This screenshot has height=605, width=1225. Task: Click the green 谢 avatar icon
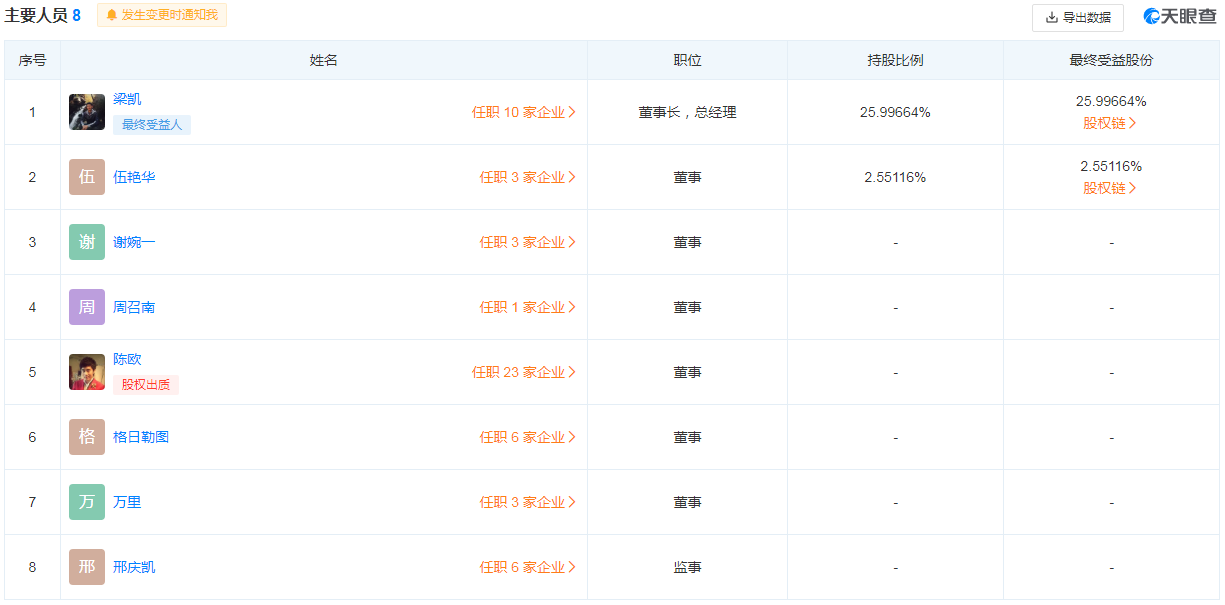point(87,242)
